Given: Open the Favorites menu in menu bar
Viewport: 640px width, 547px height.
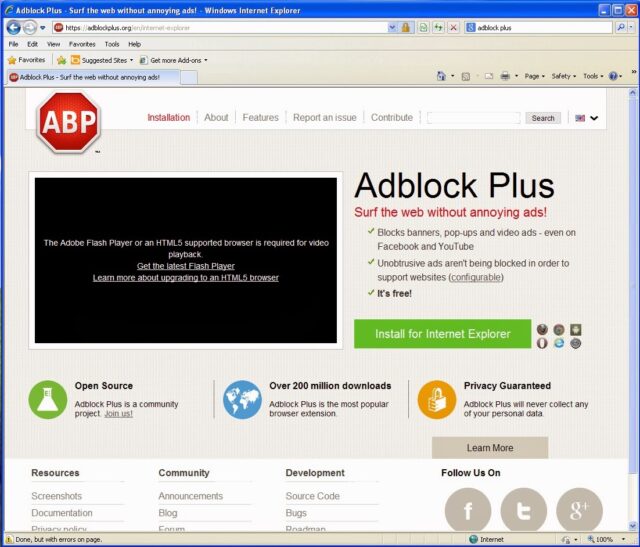Looking at the screenshot, I should pos(82,44).
